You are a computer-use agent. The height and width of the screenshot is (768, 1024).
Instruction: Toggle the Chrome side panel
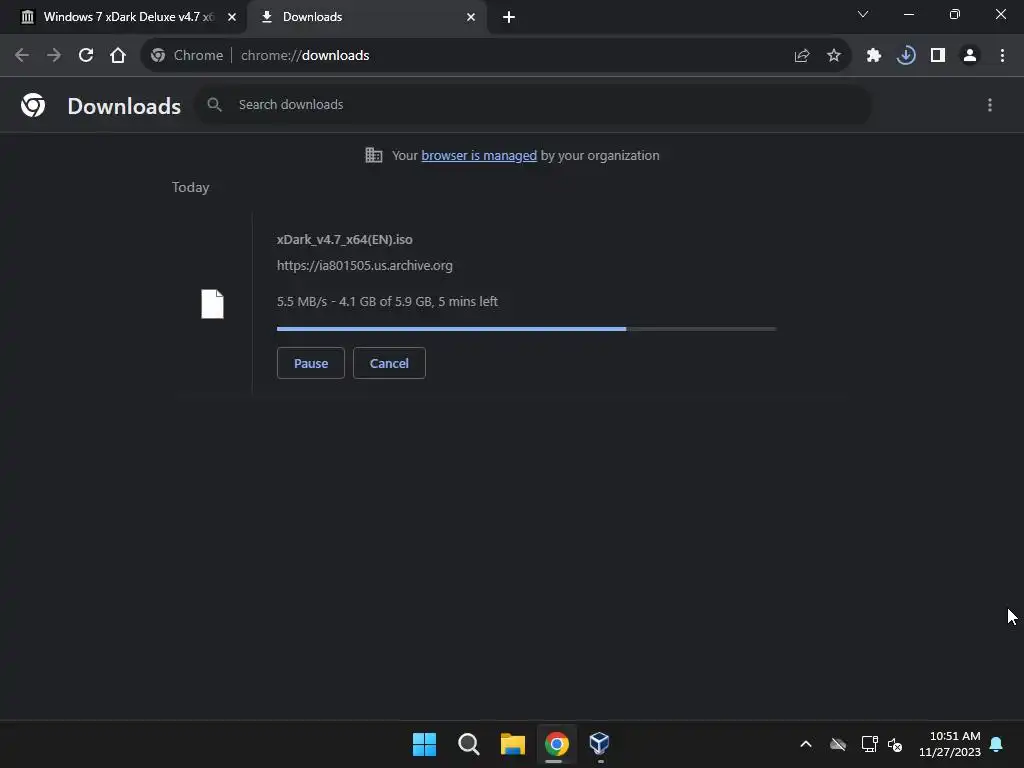[x=938, y=56]
